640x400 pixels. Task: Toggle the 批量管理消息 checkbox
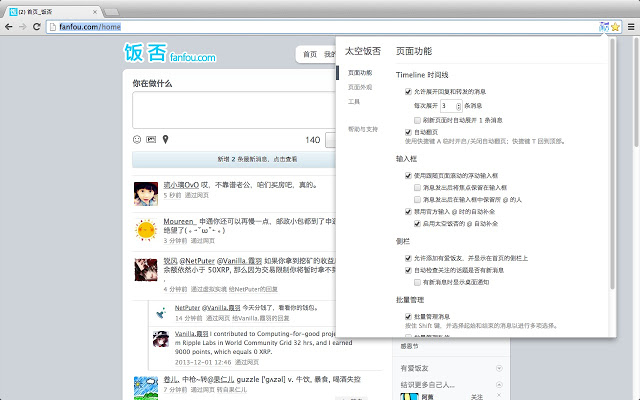pyautogui.click(x=408, y=316)
